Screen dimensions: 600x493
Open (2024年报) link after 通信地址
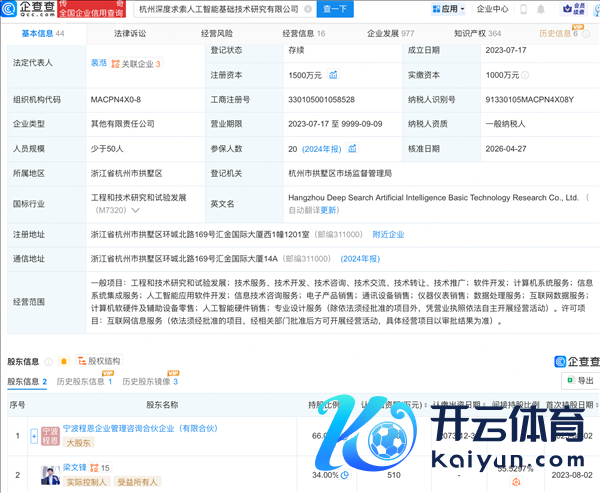pyautogui.click(x=360, y=259)
